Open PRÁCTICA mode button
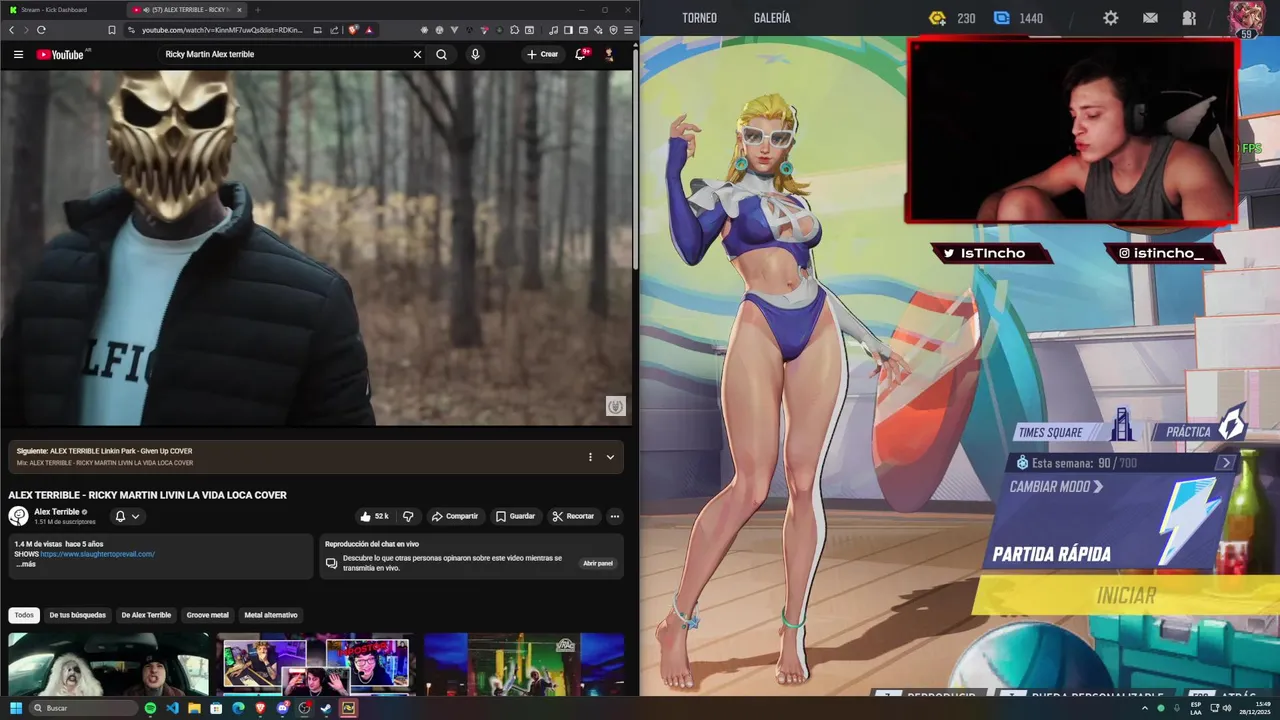1280x720 pixels. [1201, 432]
